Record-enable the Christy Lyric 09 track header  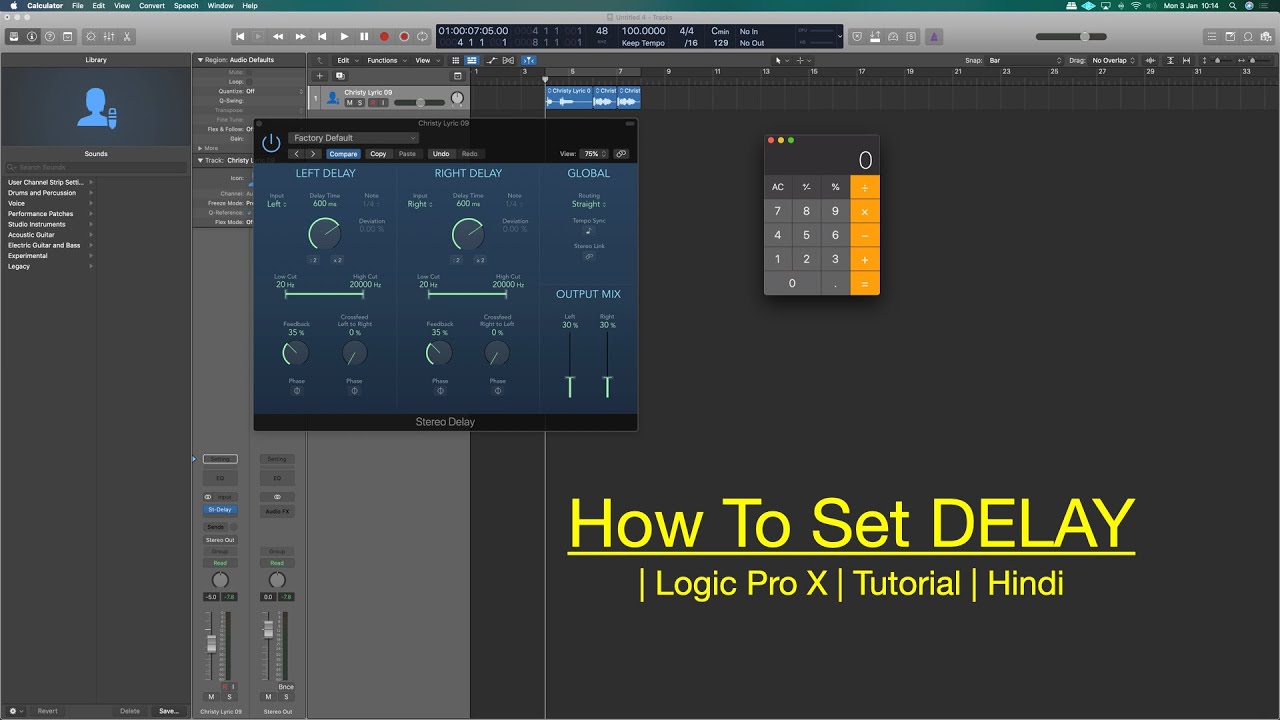coord(372,103)
